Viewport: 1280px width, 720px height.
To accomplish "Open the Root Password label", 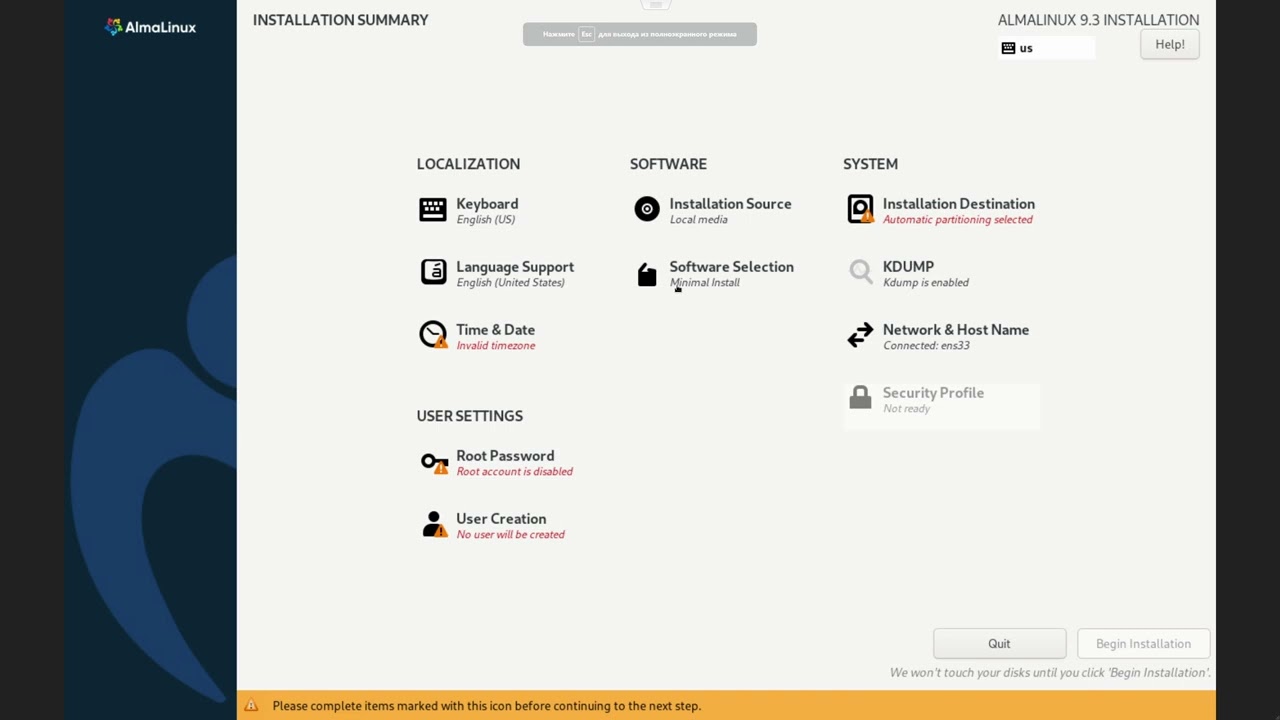I will (x=505, y=456).
